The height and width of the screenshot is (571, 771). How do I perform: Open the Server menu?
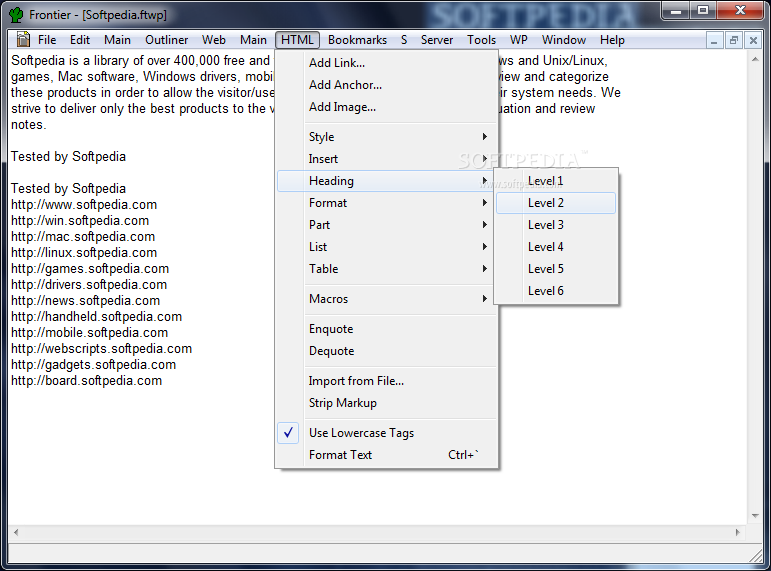(437, 40)
